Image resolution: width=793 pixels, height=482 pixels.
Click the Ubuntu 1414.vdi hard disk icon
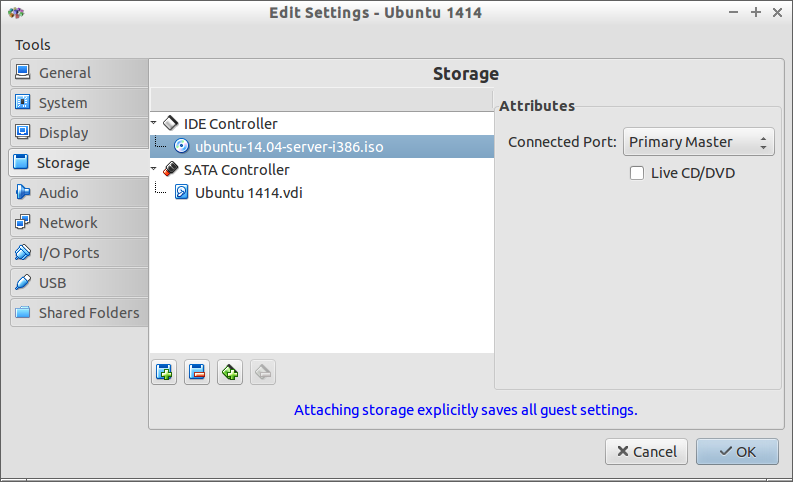(x=182, y=192)
